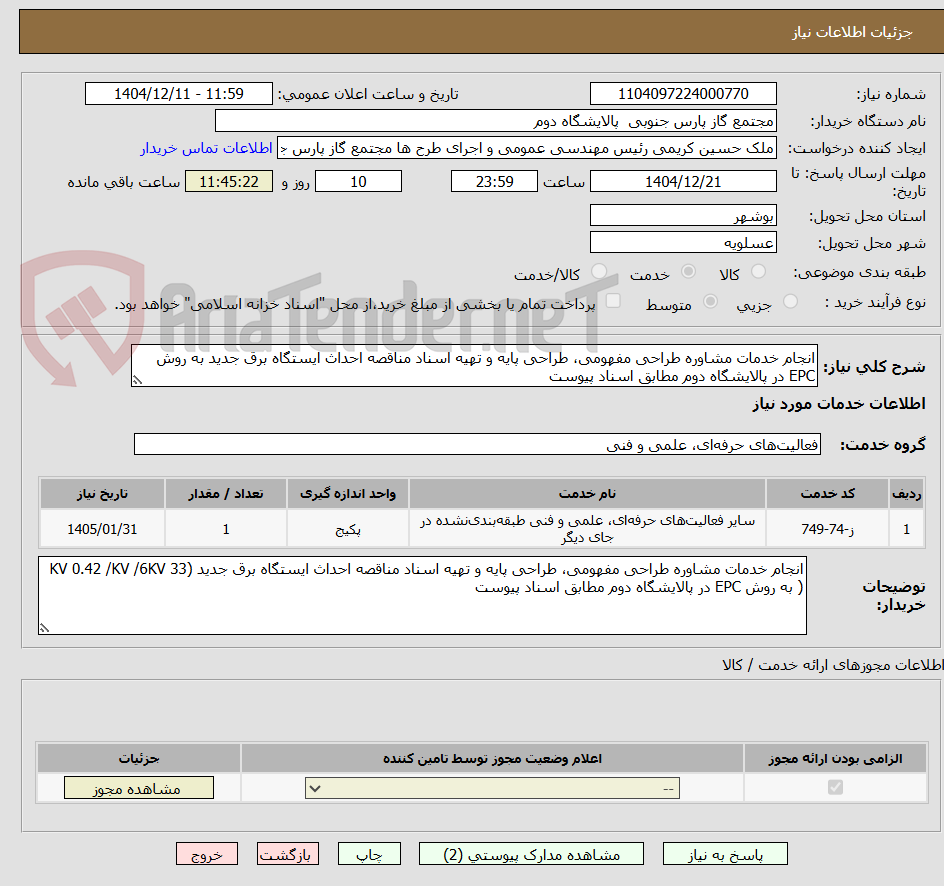
Task: Click the اعلام وضعیت مجوز توسط تامین کننده header
Action: 492,758
